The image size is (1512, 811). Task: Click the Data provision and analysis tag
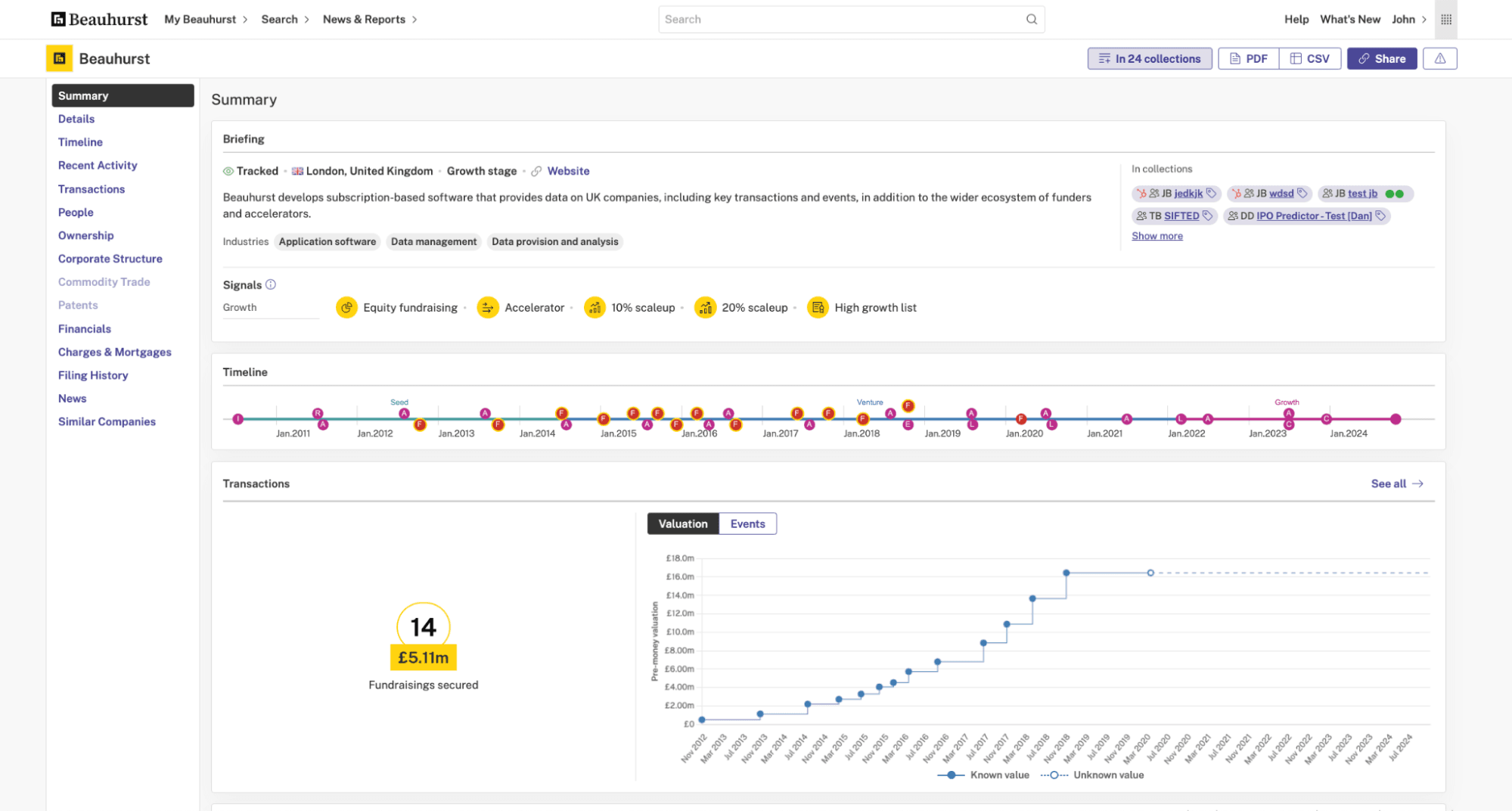point(554,241)
